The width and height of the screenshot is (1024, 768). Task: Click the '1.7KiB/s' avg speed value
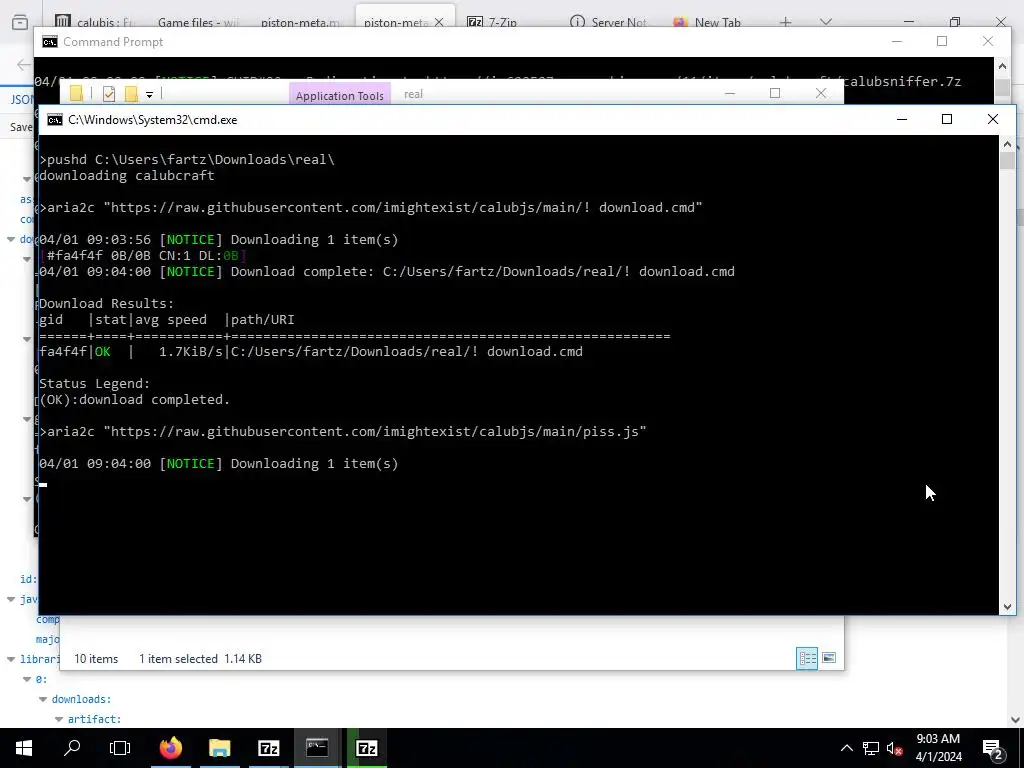191,352
